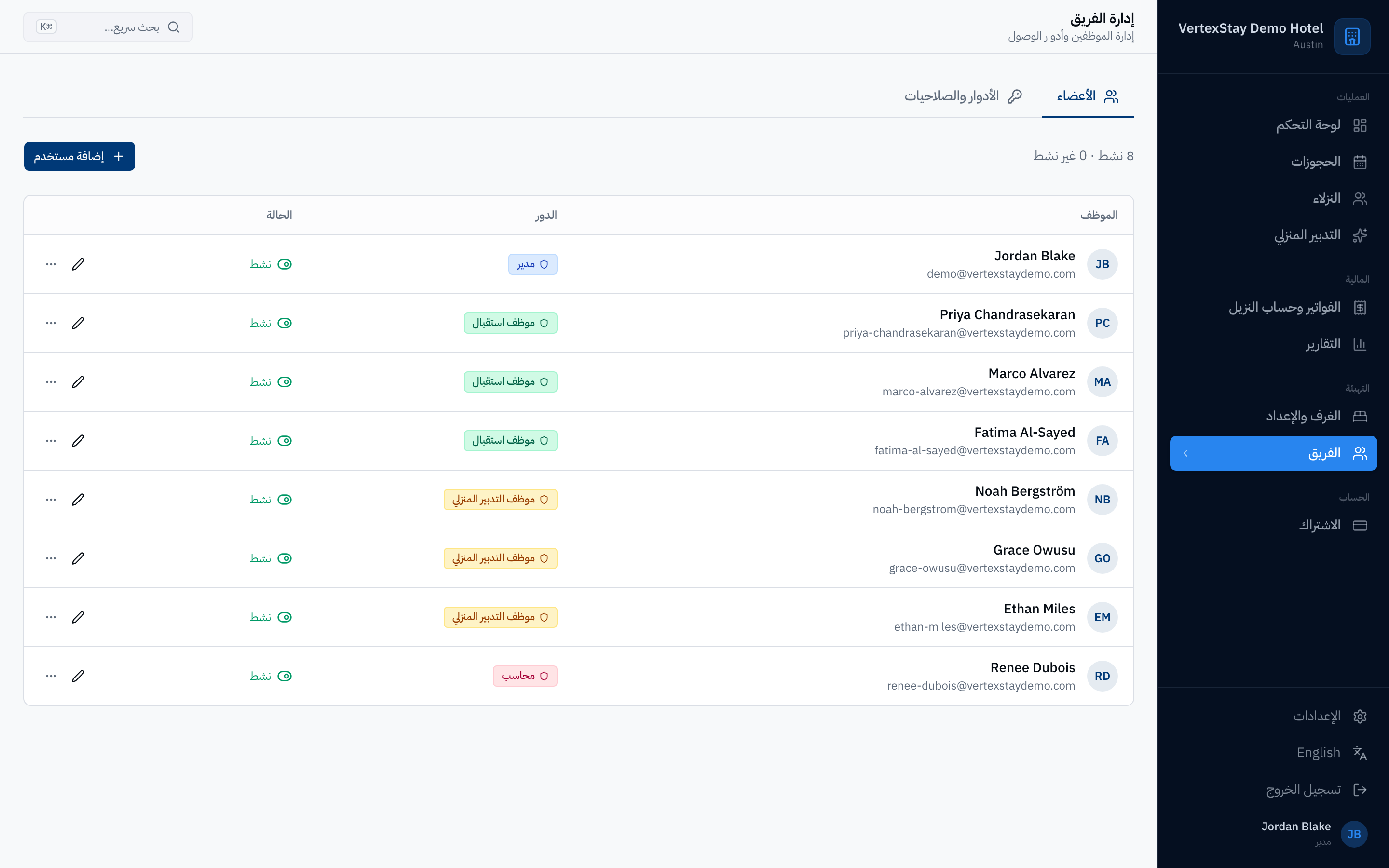Click edit pencil for Fatima Al-Sayed
The width and height of the screenshot is (1389, 868).
(x=78, y=441)
